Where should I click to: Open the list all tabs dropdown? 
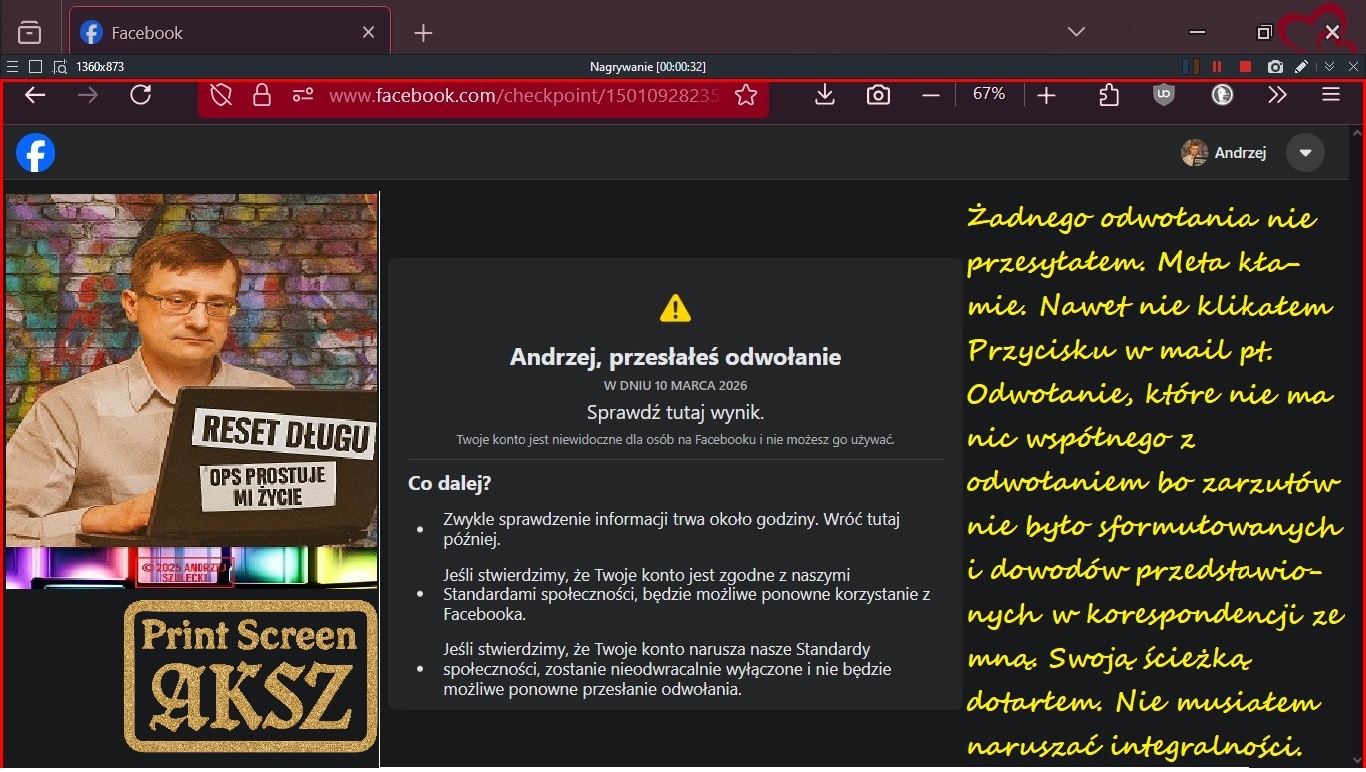coord(1076,32)
